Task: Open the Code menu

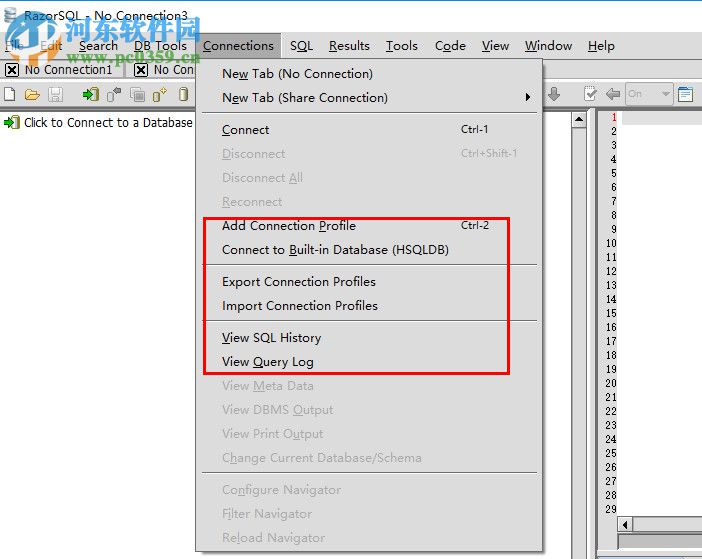Action: coord(450,46)
